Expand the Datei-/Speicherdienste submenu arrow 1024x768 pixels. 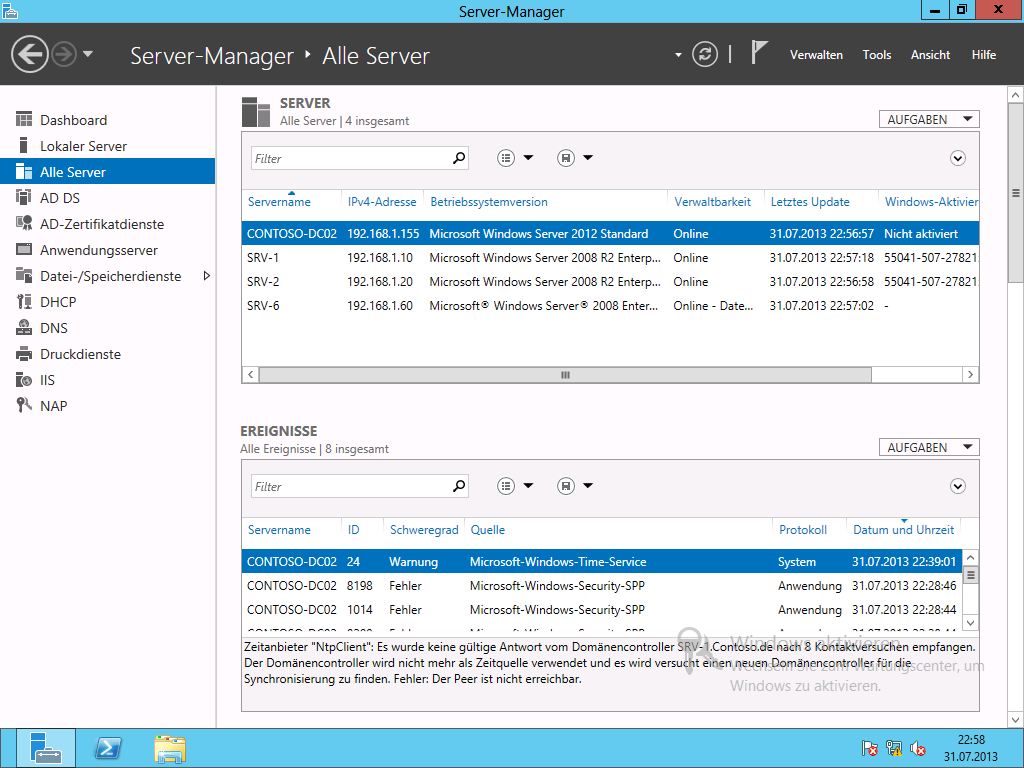tap(207, 276)
